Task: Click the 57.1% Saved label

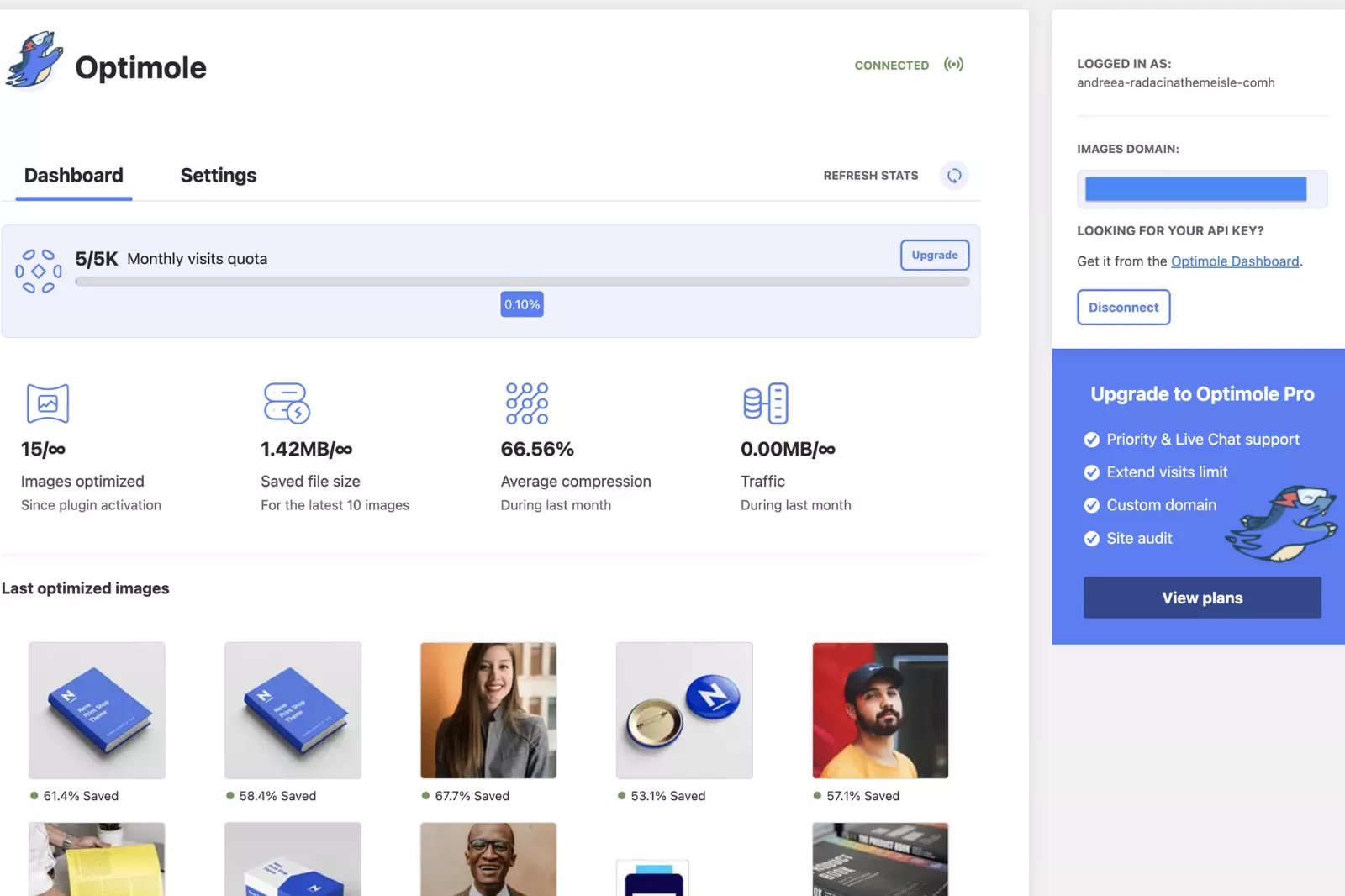Action: pos(863,796)
